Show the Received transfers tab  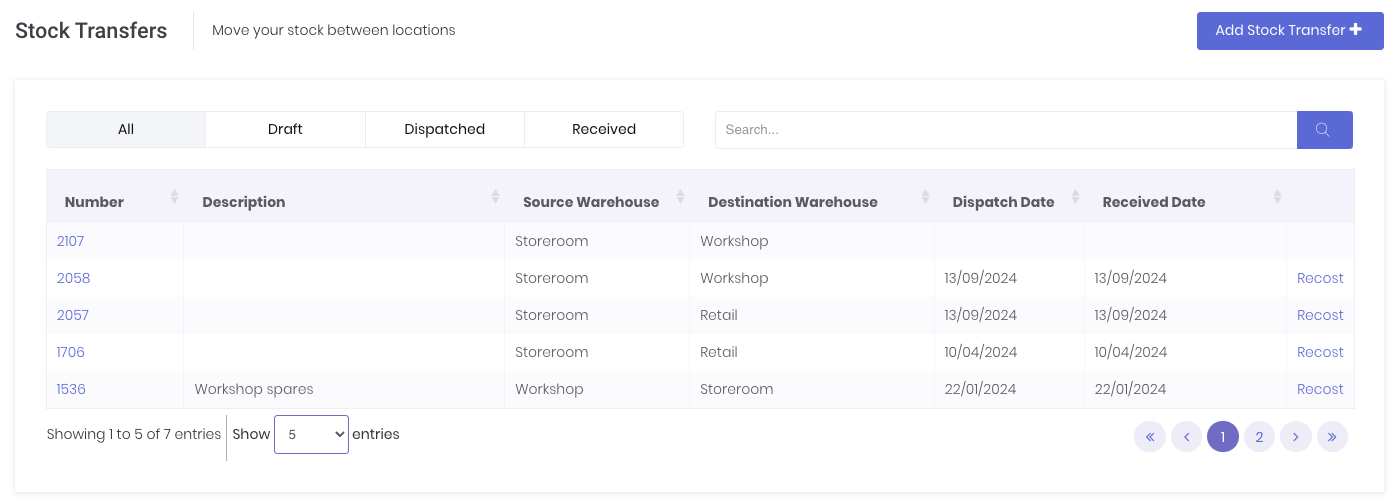click(604, 129)
